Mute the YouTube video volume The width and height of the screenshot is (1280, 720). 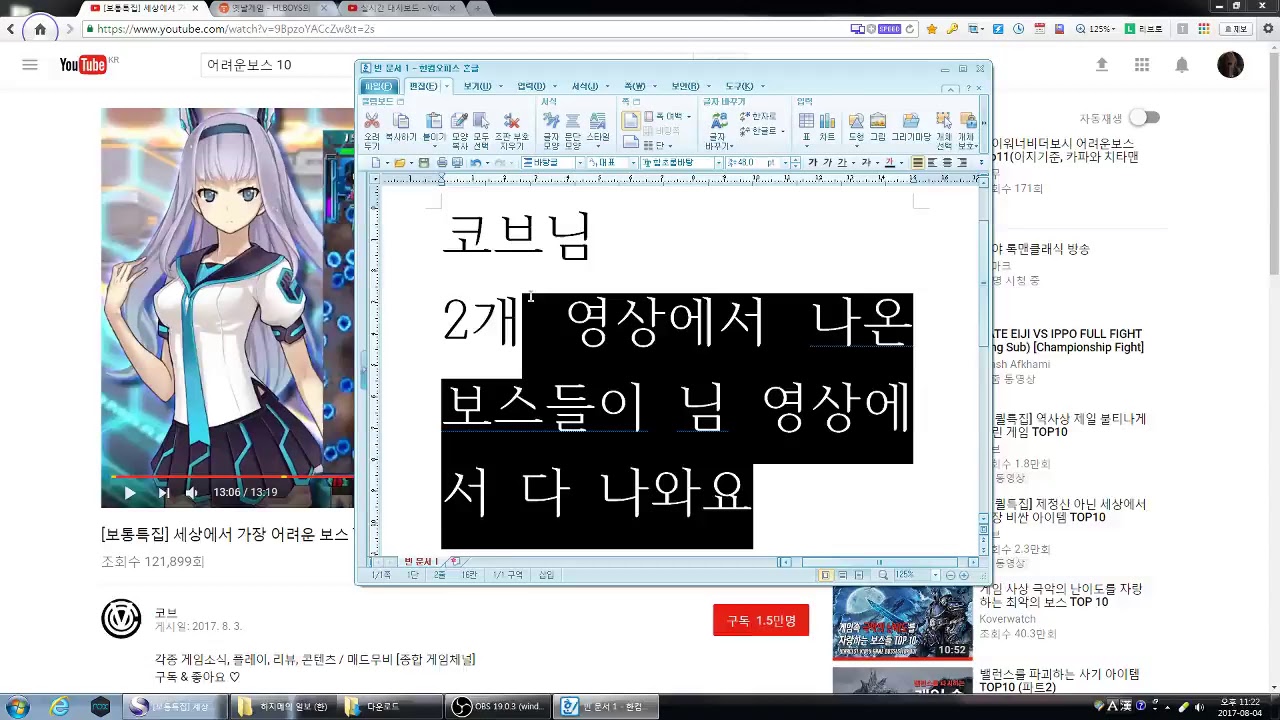[x=192, y=492]
